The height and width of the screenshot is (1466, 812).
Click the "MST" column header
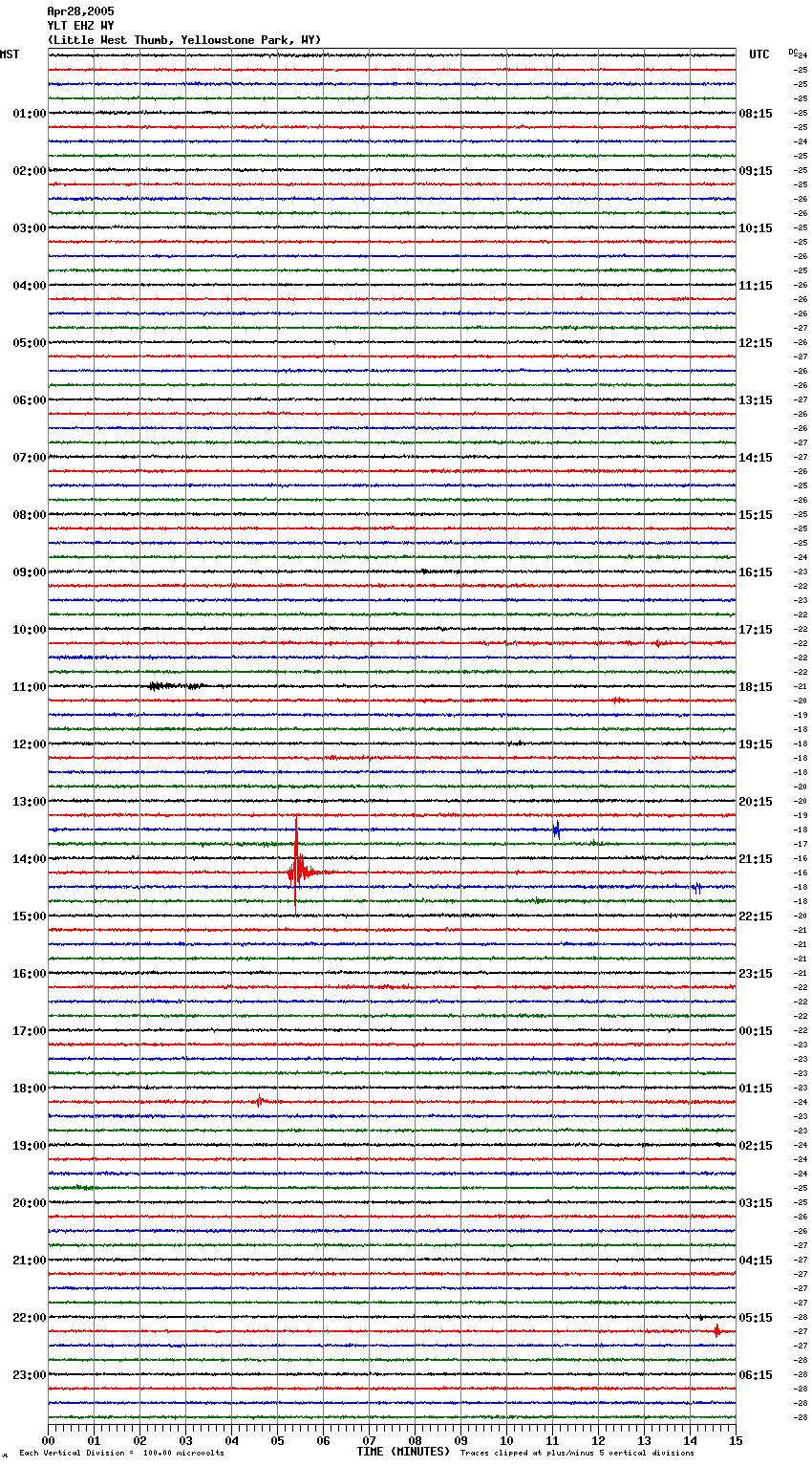(10, 54)
